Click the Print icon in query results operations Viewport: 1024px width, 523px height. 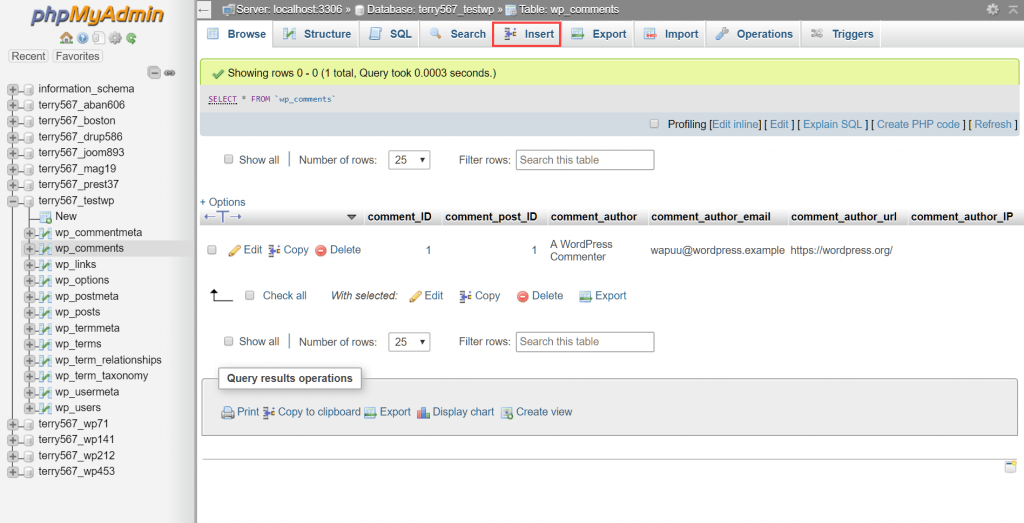pos(227,412)
